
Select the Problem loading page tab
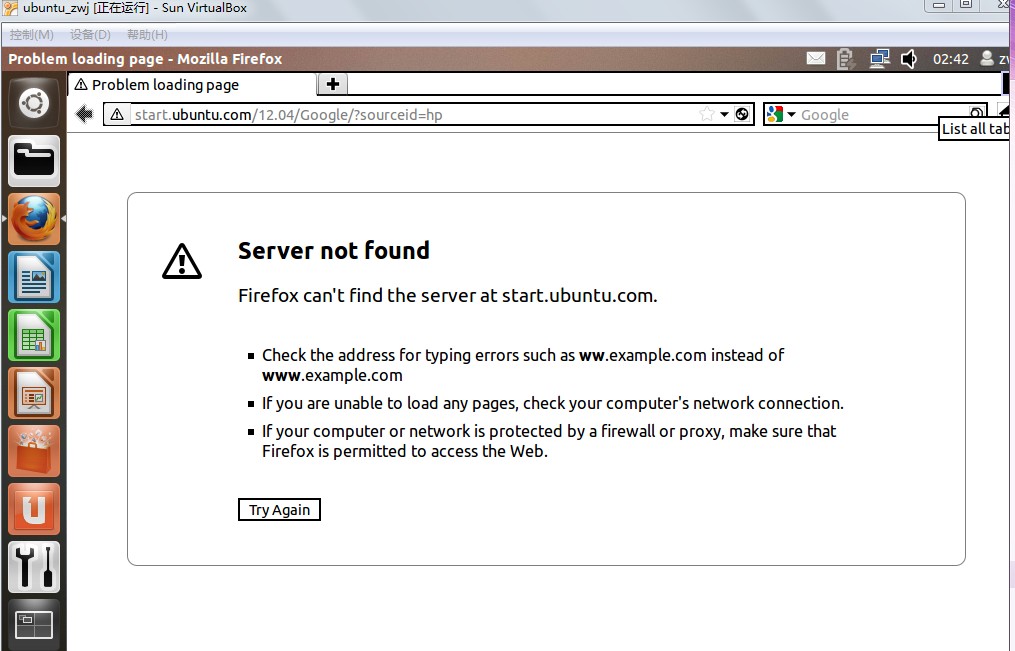[192, 84]
